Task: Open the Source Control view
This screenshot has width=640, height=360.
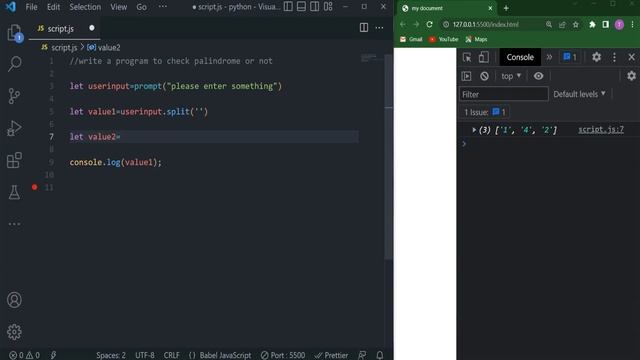Action: coord(14,96)
